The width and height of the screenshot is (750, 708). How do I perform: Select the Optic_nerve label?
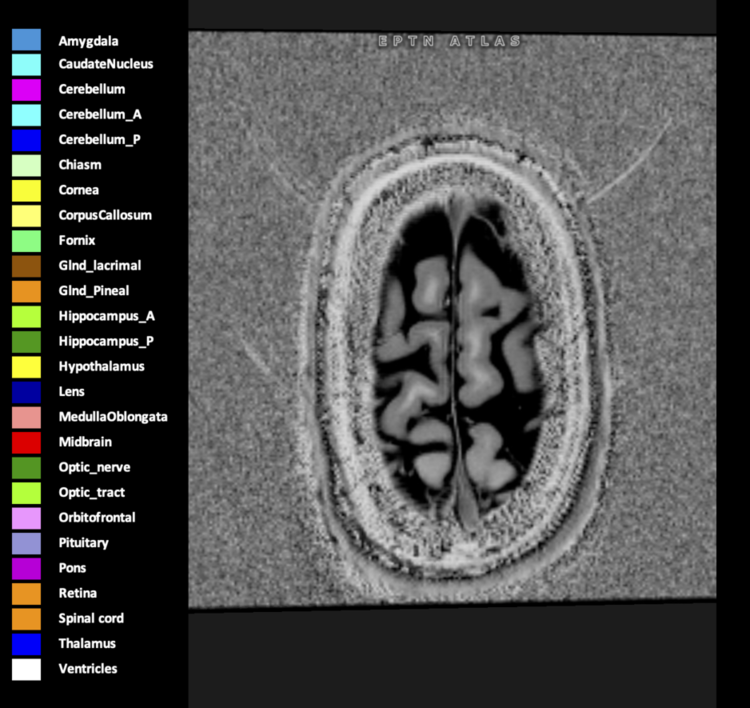coord(94,467)
